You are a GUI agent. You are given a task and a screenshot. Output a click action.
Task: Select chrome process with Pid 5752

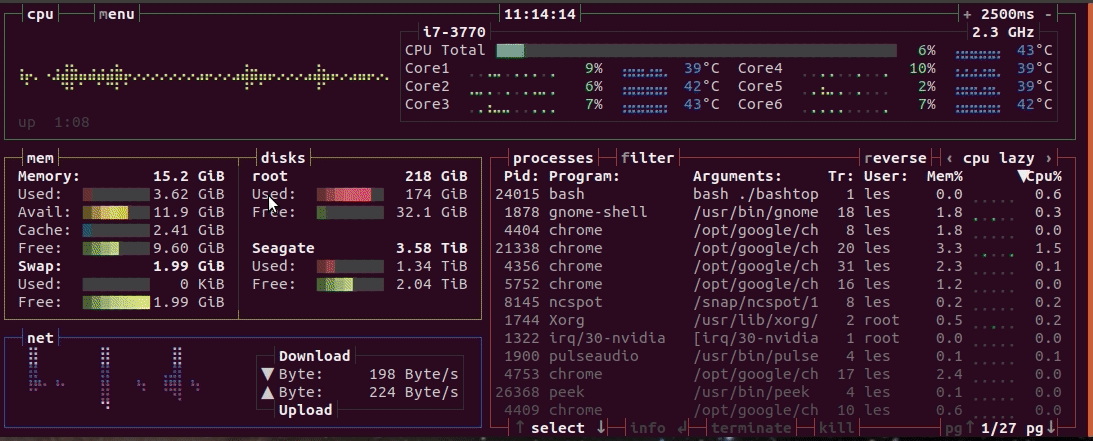[778, 284]
